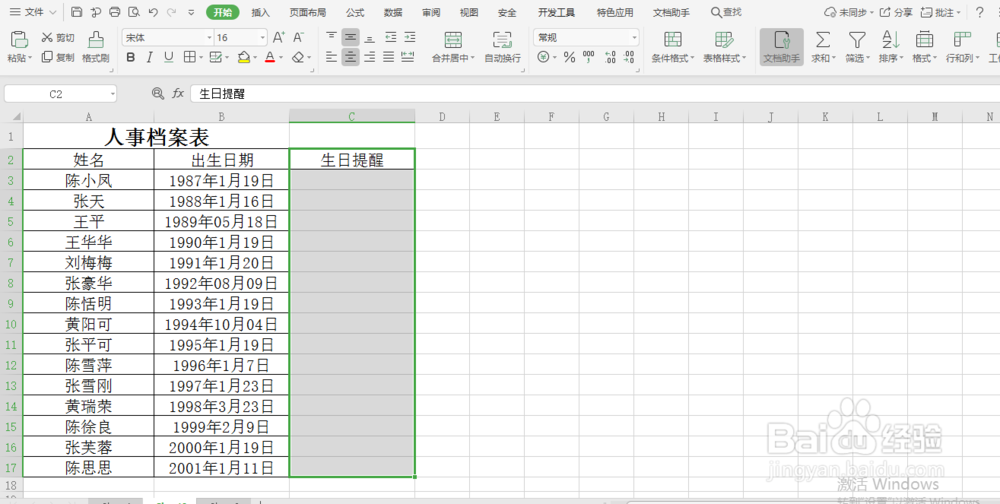Click the fill color paint bucket swatch

(243, 57)
